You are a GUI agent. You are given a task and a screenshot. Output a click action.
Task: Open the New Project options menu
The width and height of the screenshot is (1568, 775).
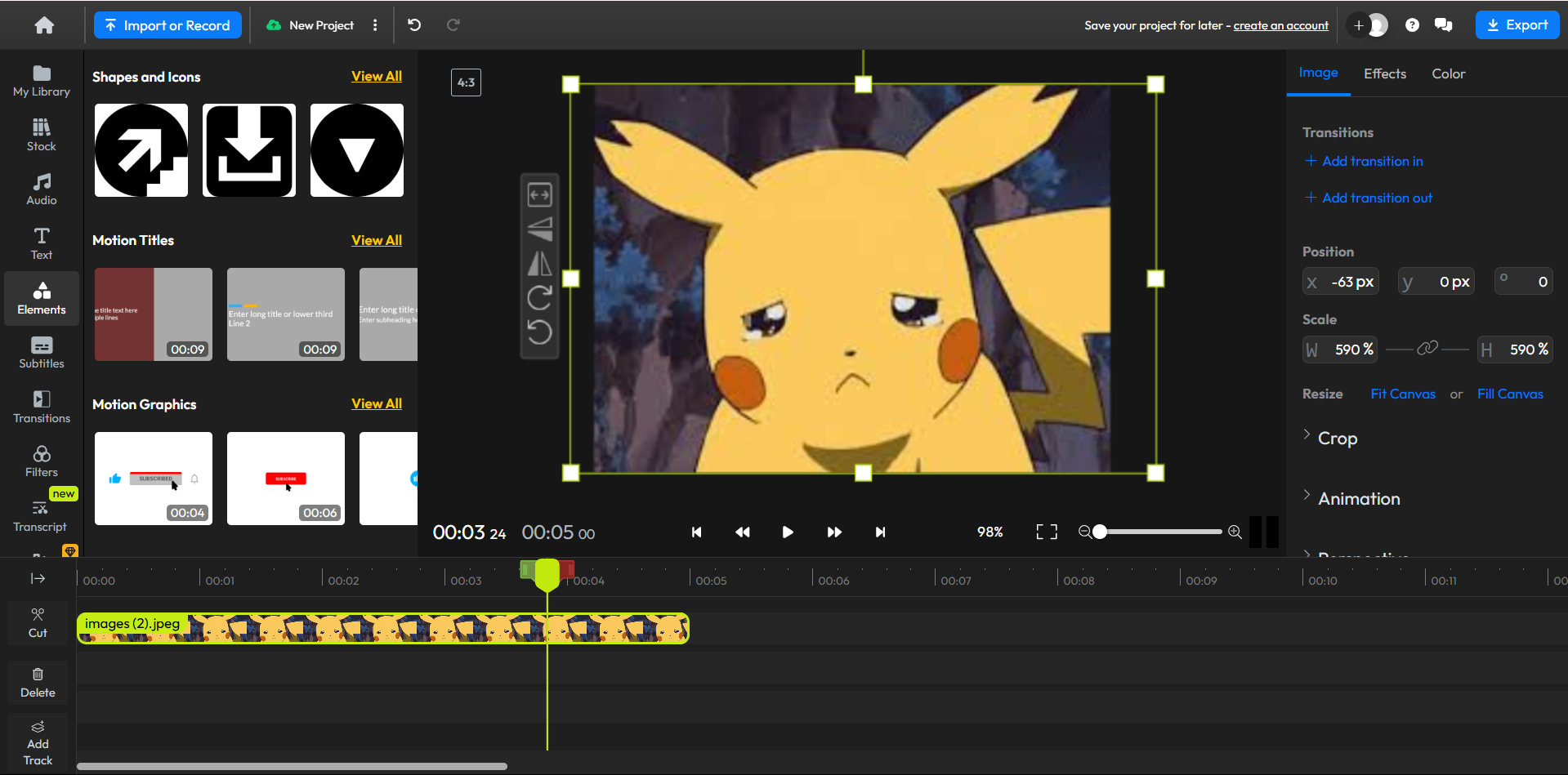coord(375,24)
